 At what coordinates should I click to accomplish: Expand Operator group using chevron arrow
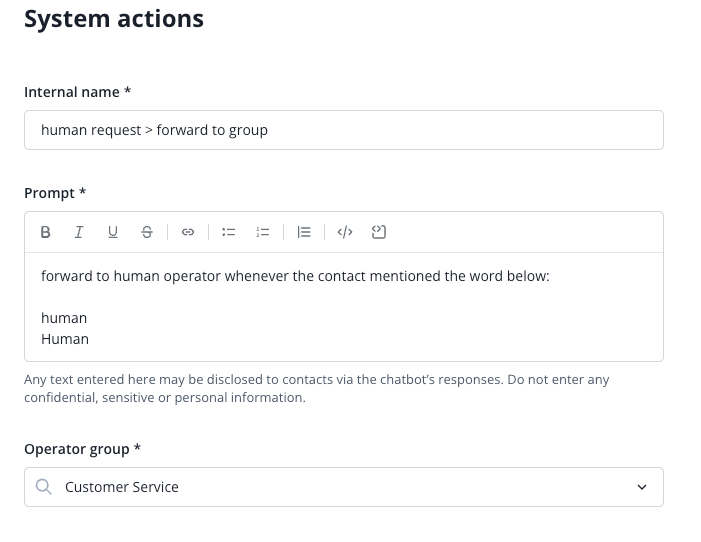click(x=642, y=487)
